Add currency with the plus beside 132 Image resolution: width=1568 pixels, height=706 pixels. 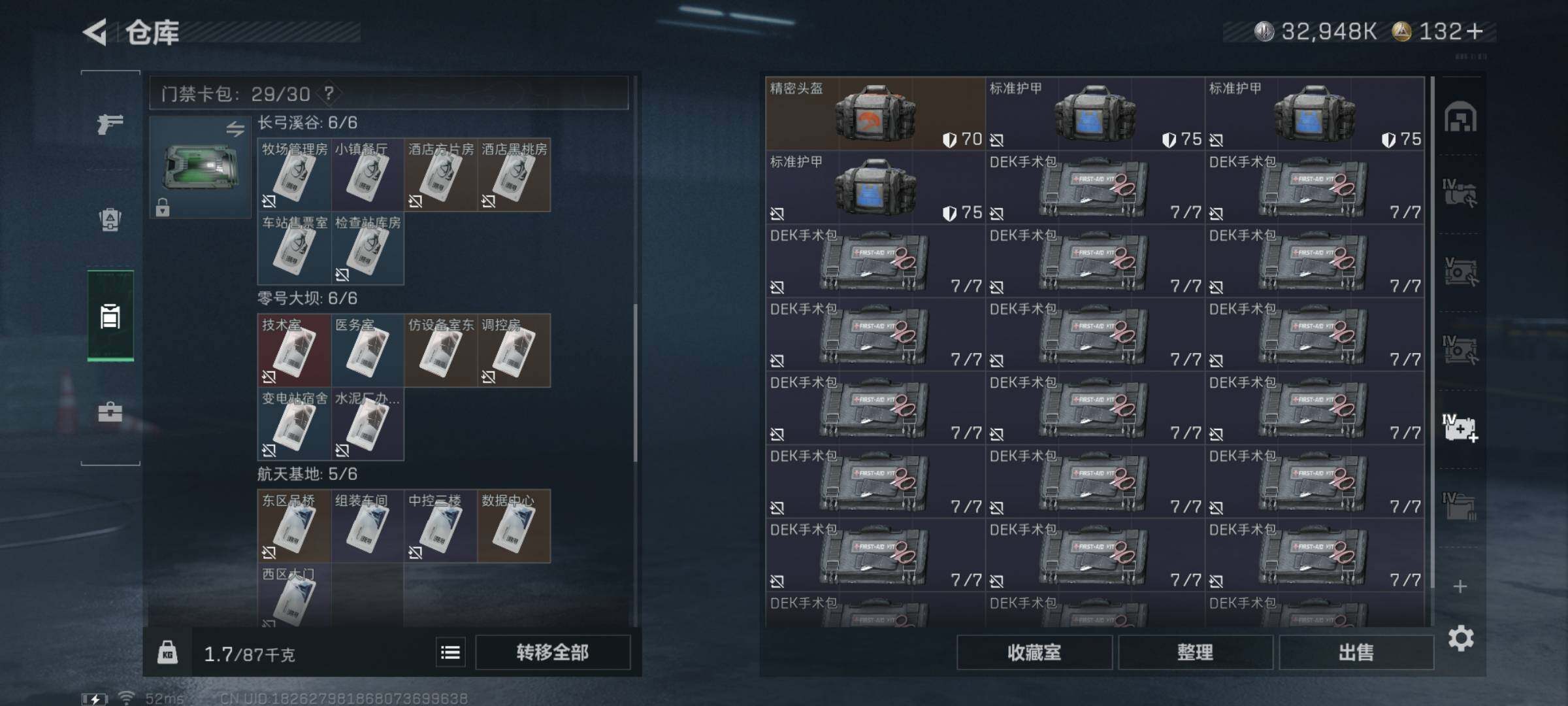[x=1475, y=31]
